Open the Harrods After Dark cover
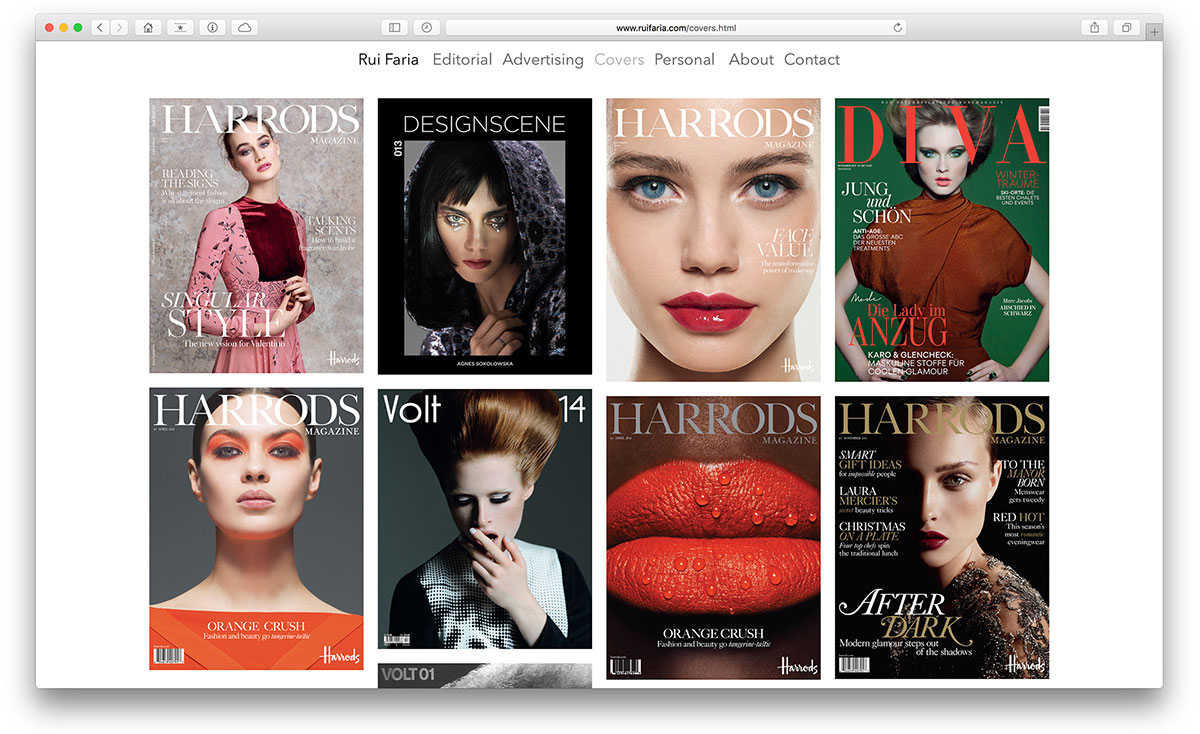Screen dimensions: 1200x734 [942, 538]
